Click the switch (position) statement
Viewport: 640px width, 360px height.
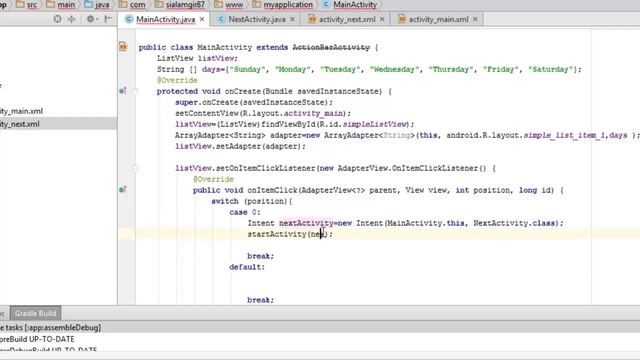click(x=251, y=201)
